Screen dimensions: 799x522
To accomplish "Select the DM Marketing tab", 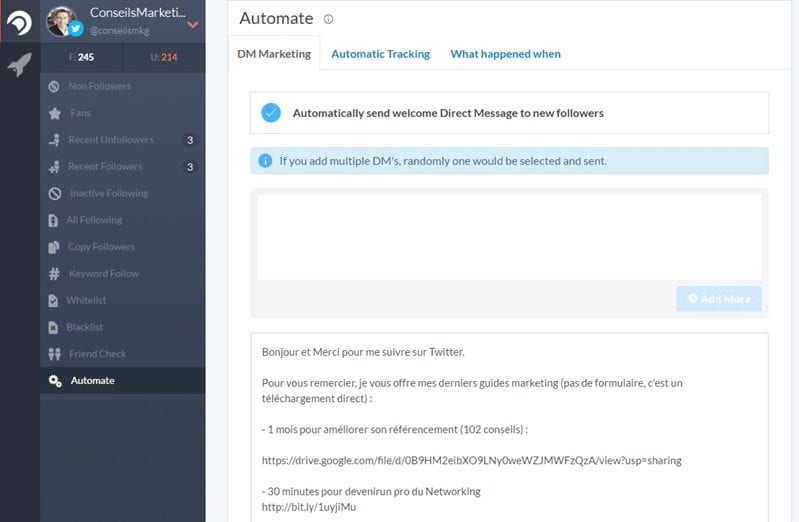I will 274,54.
